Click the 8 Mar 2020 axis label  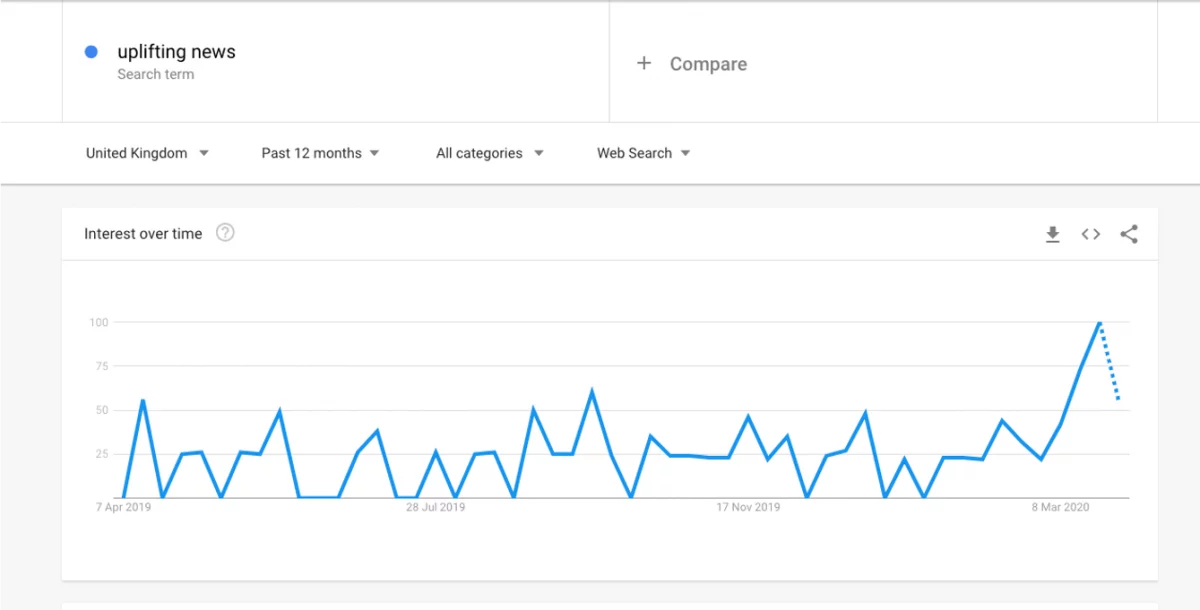pos(1060,507)
